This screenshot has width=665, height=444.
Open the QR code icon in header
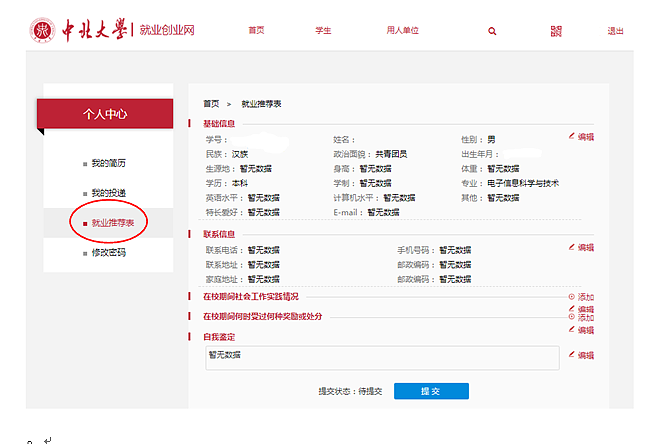point(556,31)
